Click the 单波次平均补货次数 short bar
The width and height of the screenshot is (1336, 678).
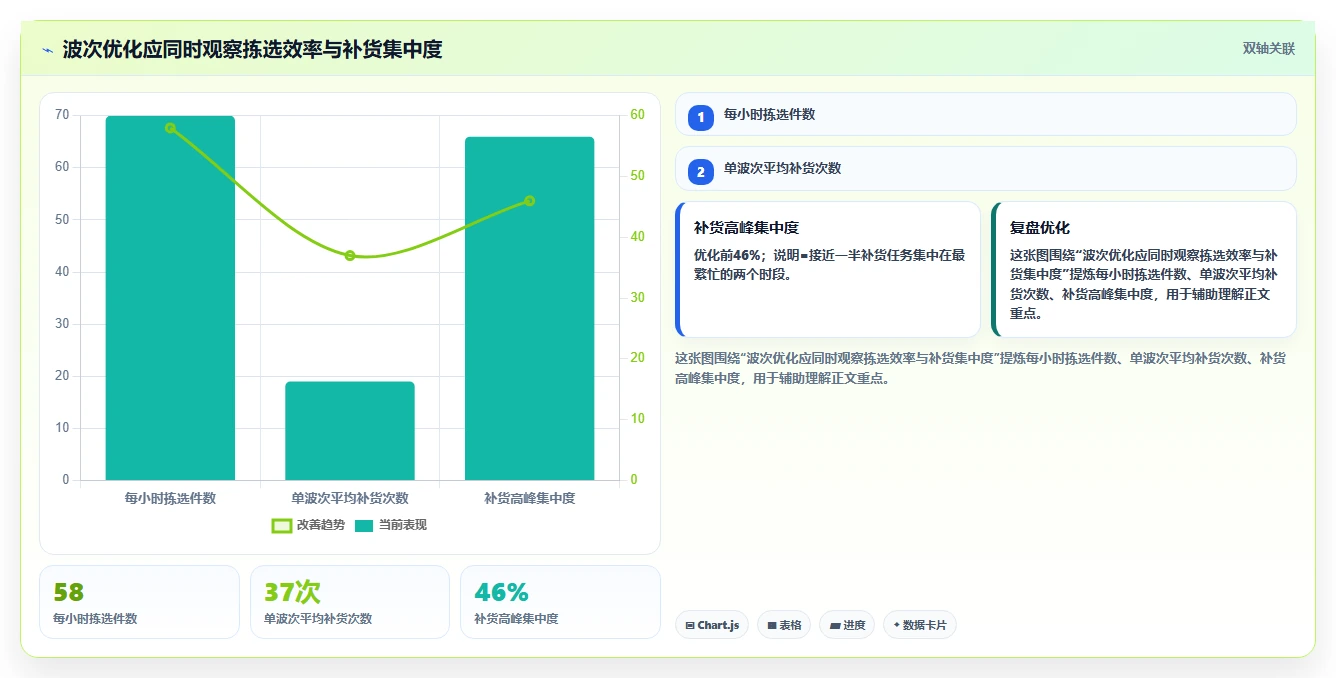[x=350, y=431]
